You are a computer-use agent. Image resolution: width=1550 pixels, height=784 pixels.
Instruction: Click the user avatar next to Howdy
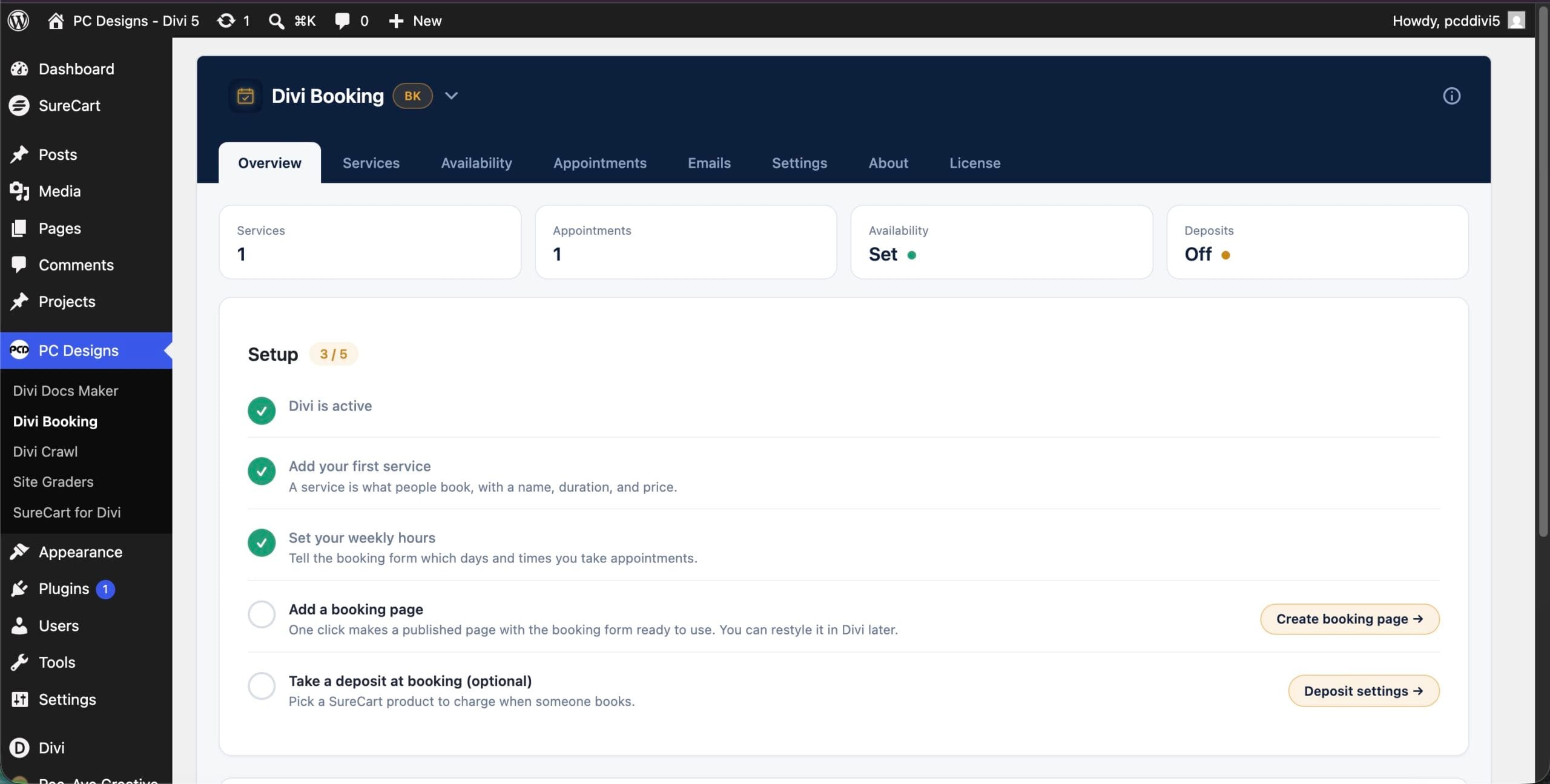pyautogui.click(x=1515, y=21)
